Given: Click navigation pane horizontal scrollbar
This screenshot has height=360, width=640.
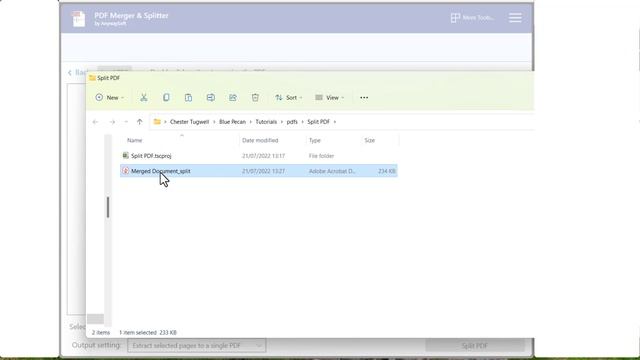Looking at the screenshot, I should [x=96, y=319].
